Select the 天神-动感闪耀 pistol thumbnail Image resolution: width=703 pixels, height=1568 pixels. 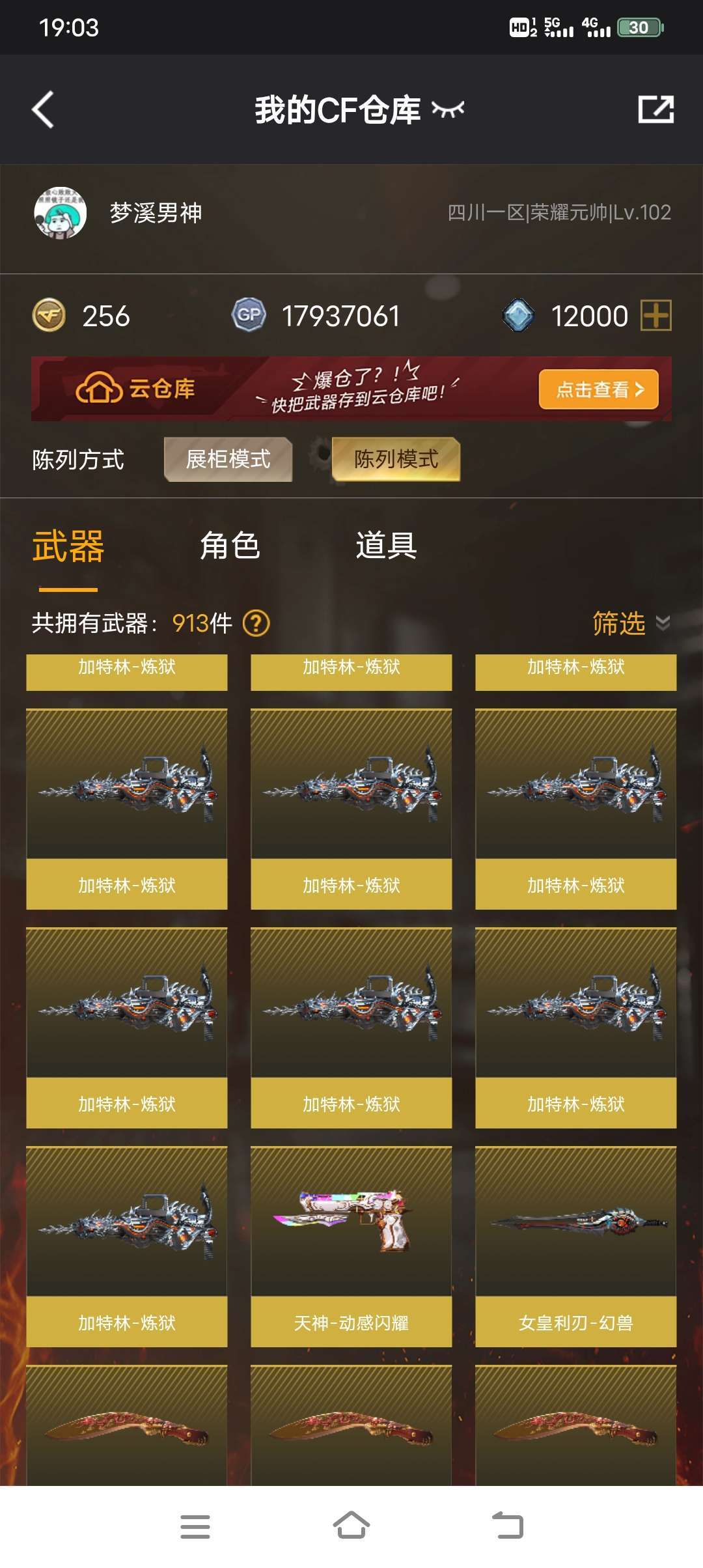pyautogui.click(x=351, y=1246)
